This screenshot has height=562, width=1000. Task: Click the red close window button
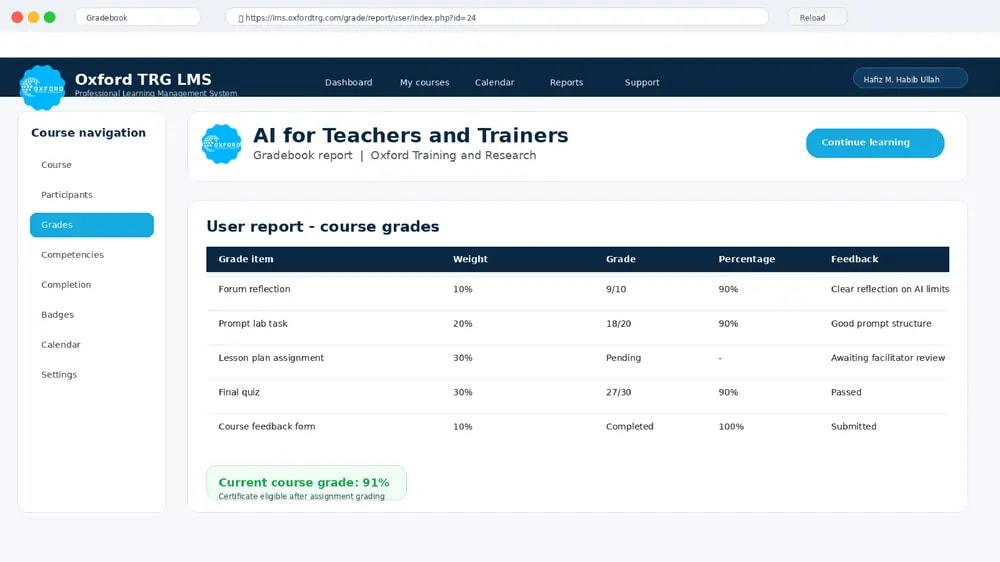coord(17,17)
